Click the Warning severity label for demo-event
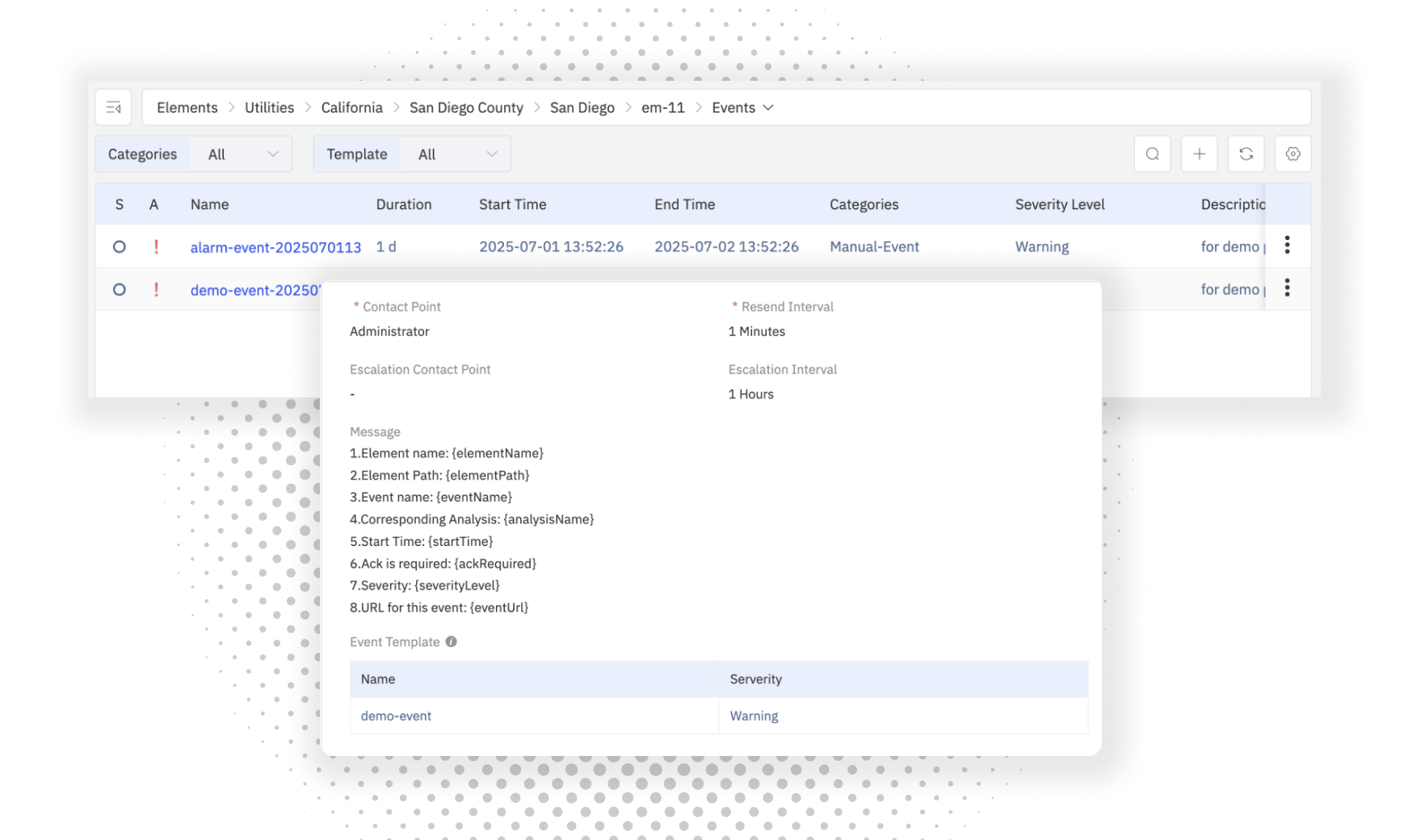Image resolution: width=1412 pixels, height=840 pixels. coord(753,716)
